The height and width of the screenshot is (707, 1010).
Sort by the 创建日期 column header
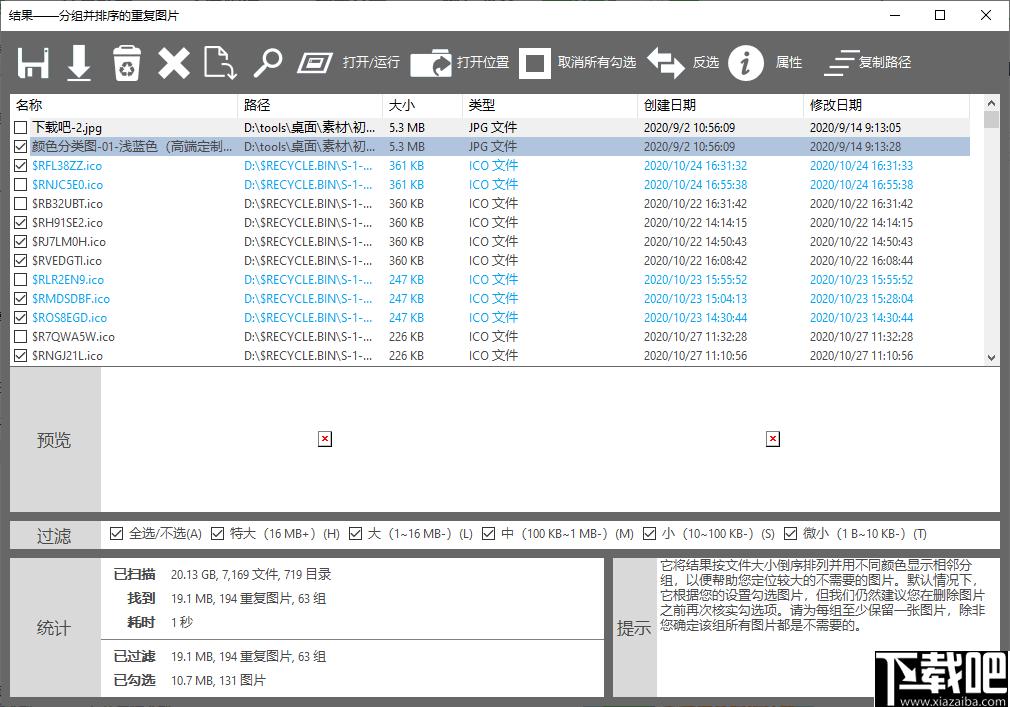coord(721,105)
